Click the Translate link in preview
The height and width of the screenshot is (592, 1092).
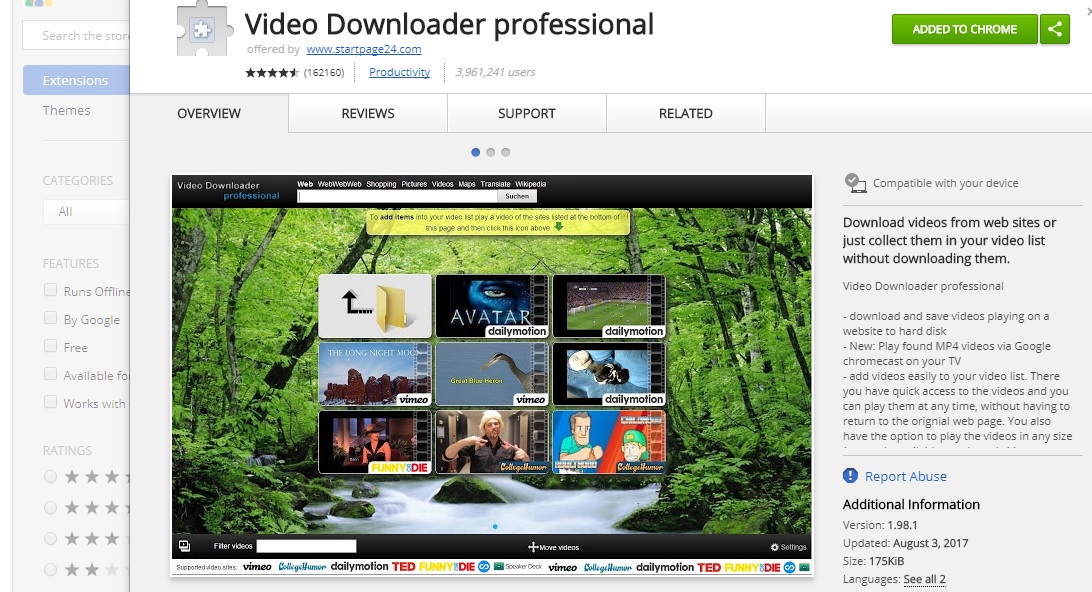[495, 185]
